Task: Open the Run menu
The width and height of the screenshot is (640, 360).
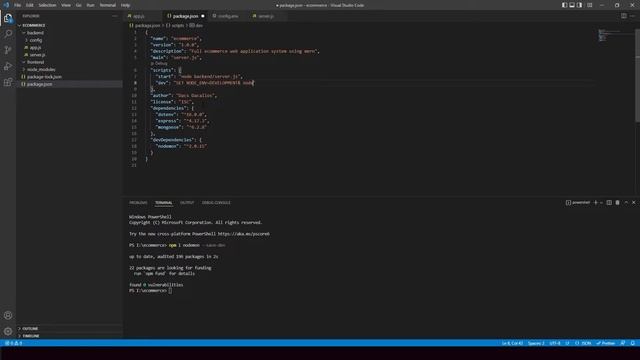Action: pos(90,5)
